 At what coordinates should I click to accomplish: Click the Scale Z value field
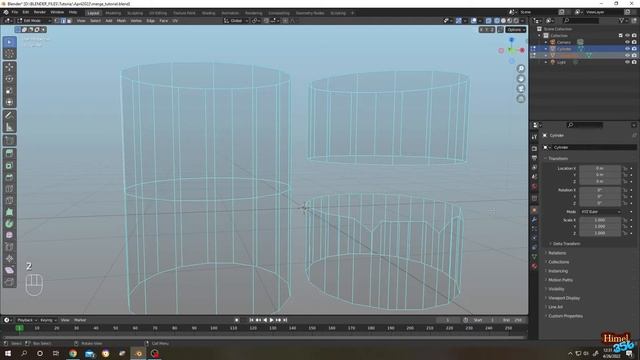point(600,233)
